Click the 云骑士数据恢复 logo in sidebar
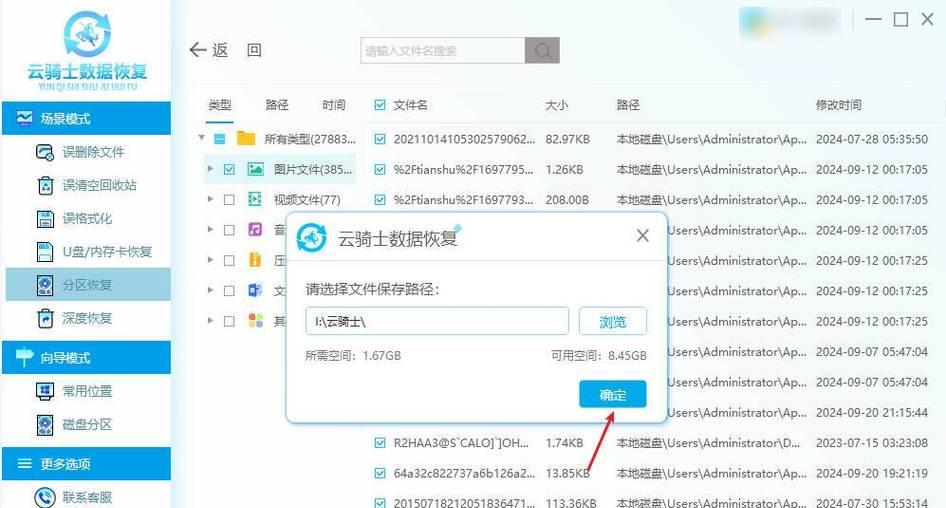Image resolution: width=946 pixels, height=508 pixels. pyautogui.click(x=87, y=49)
